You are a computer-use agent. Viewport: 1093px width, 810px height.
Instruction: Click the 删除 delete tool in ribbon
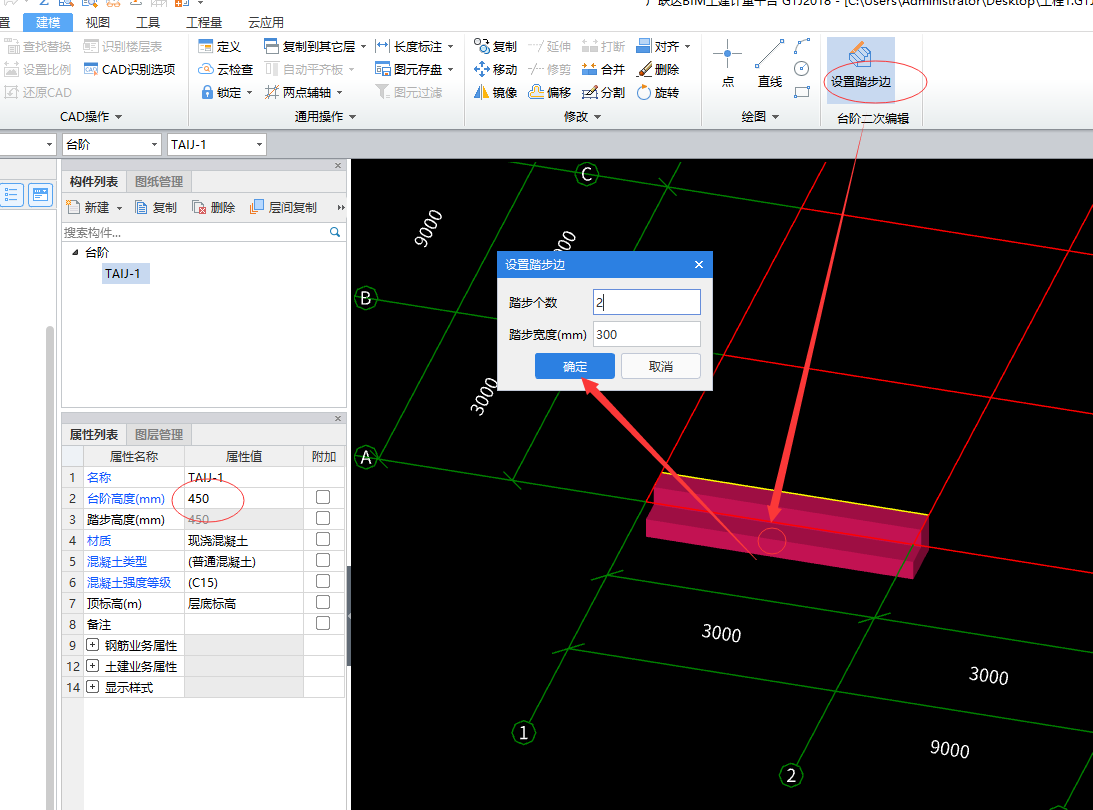pyautogui.click(x=658, y=70)
